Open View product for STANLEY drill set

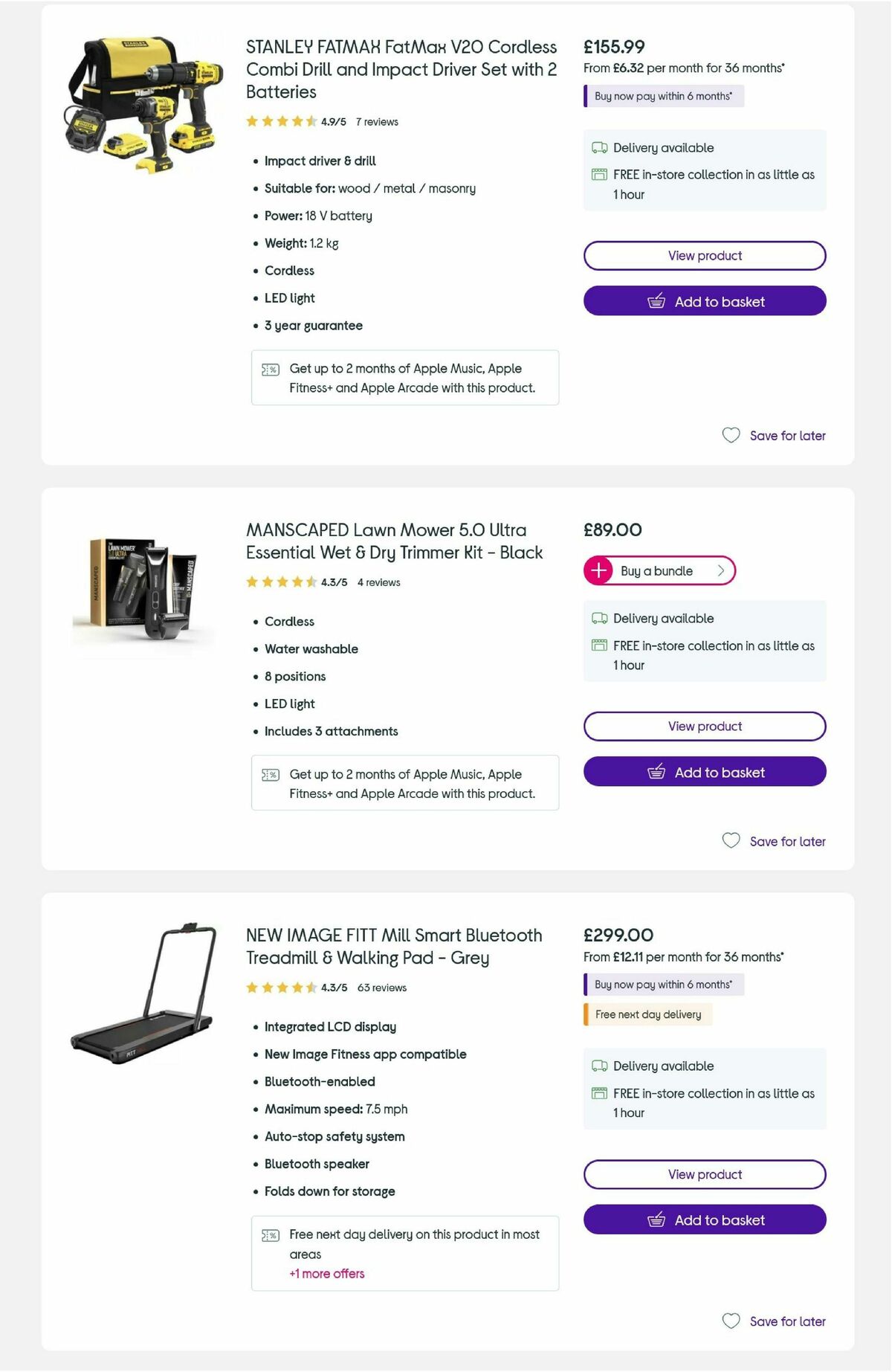pyautogui.click(x=704, y=255)
